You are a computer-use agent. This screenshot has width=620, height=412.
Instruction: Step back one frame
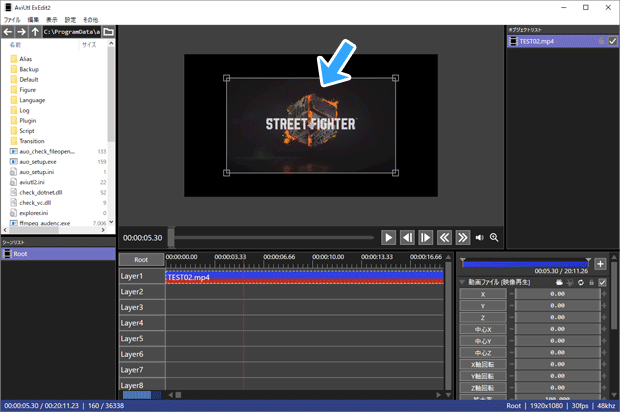coord(407,238)
